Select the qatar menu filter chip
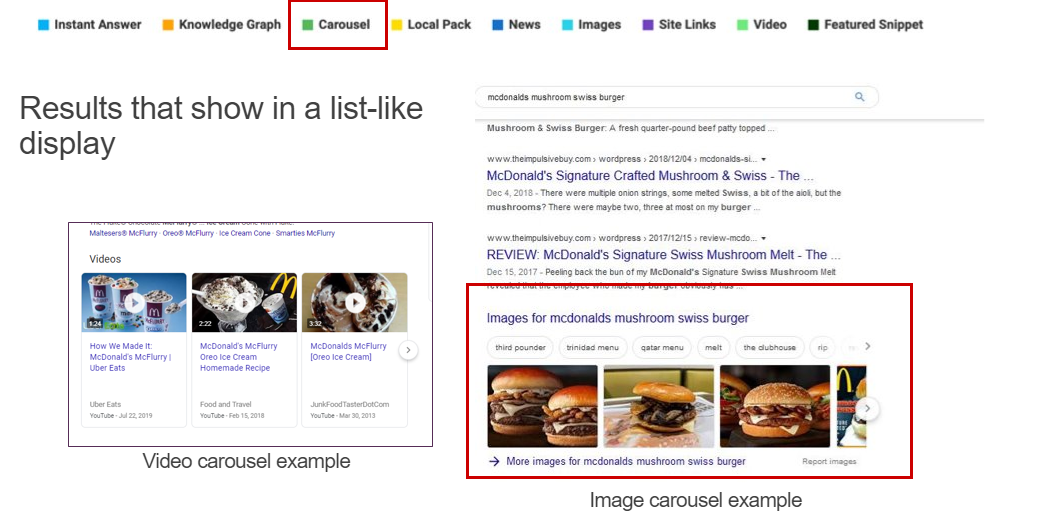Image resolution: width=1040 pixels, height=525 pixels. point(662,347)
